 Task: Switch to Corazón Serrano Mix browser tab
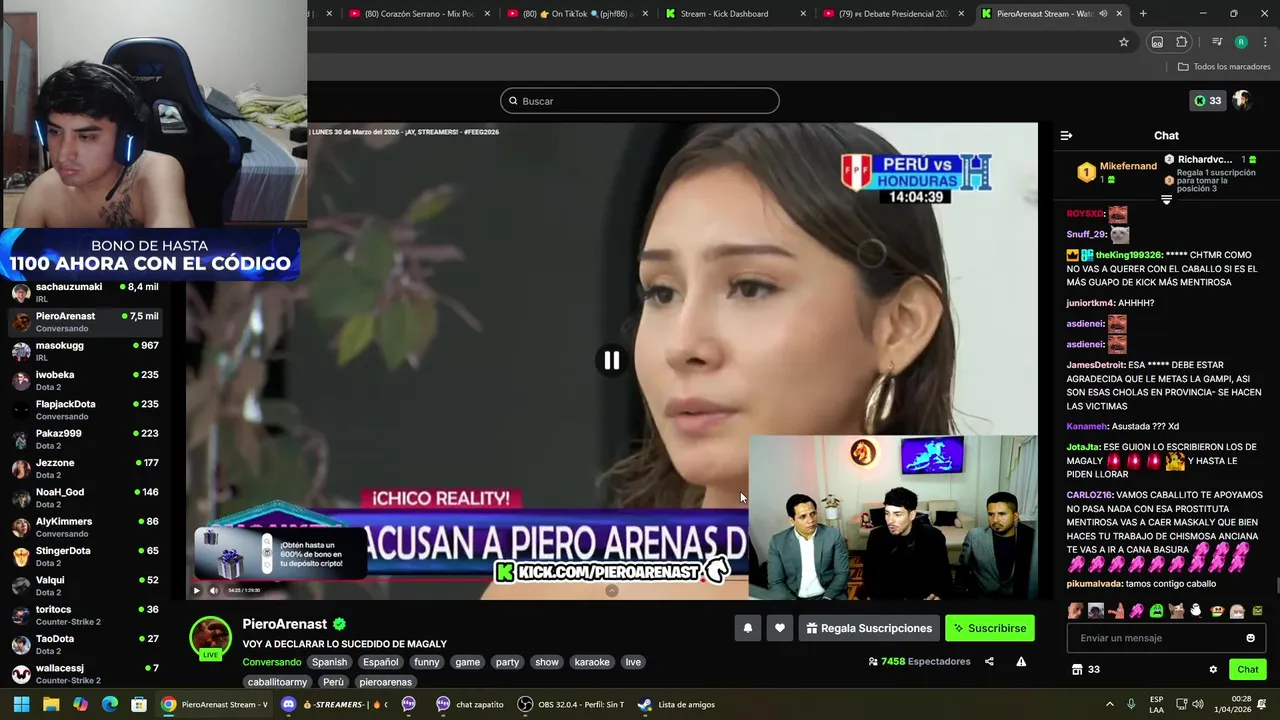click(x=418, y=14)
